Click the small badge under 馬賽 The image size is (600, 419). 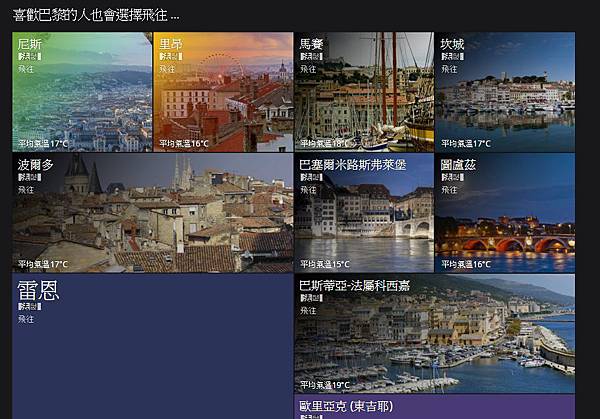[311, 57]
